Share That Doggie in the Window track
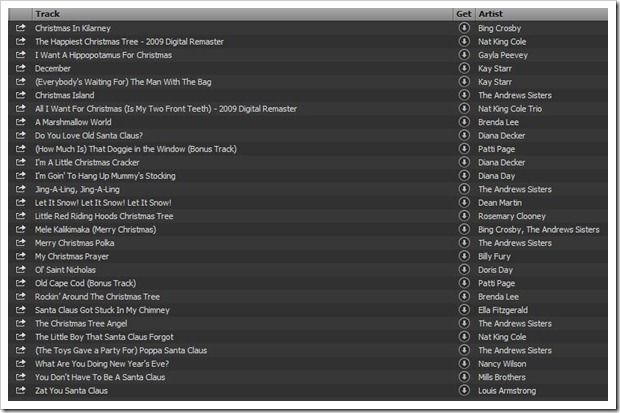The image size is (620, 413). [21, 149]
